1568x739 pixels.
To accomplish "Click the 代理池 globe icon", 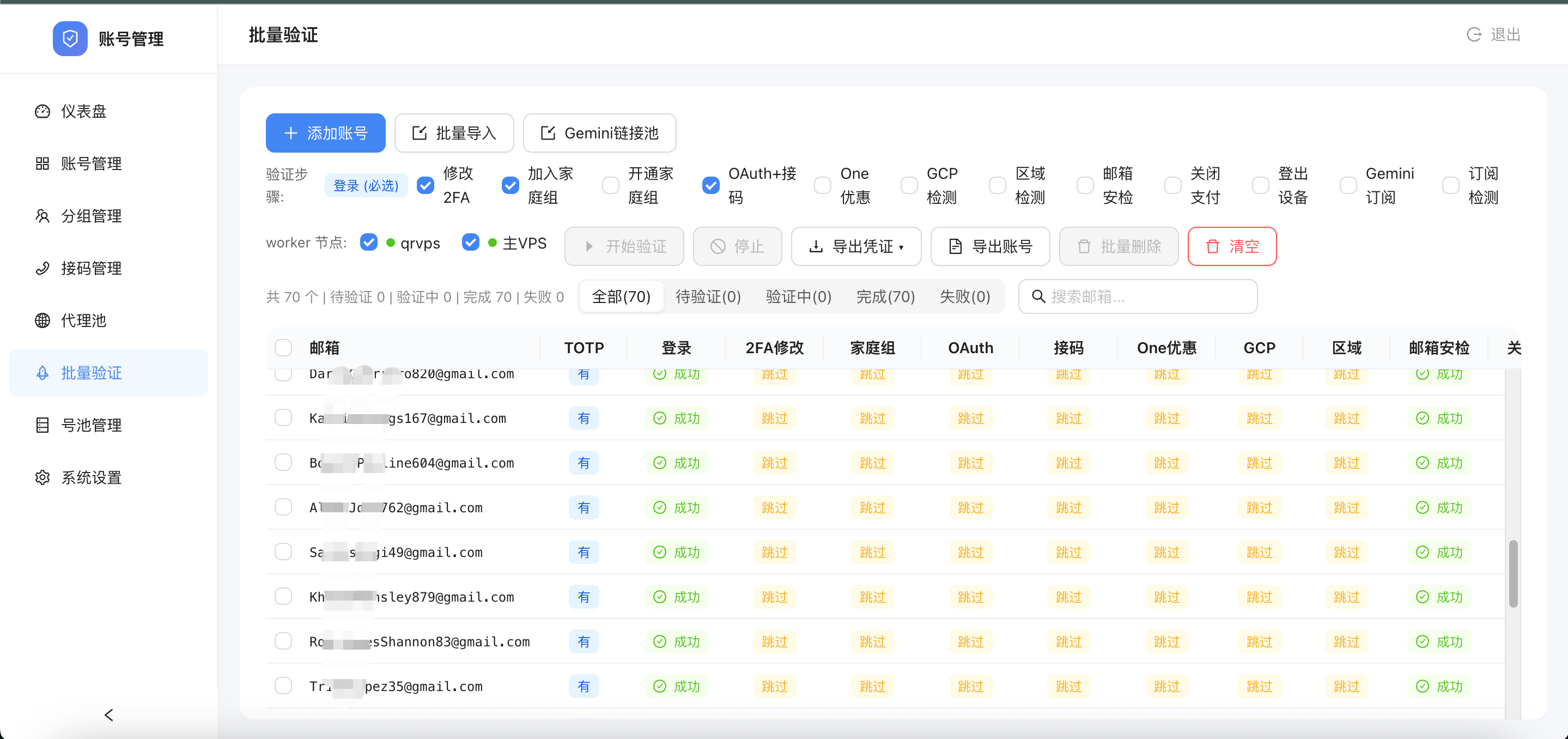I will [x=42, y=321].
